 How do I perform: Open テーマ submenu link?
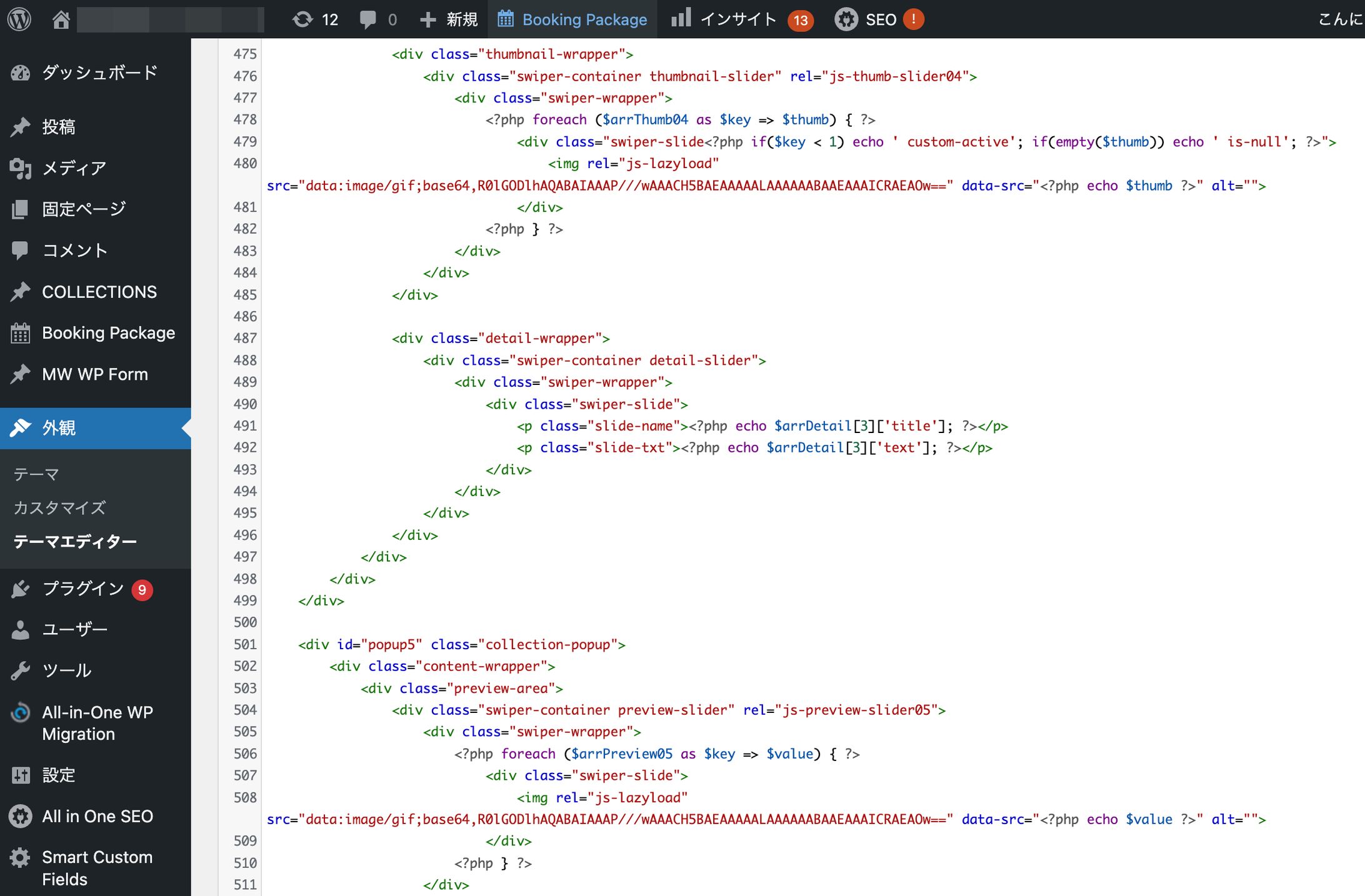pyautogui.click(x=36, y=474)
